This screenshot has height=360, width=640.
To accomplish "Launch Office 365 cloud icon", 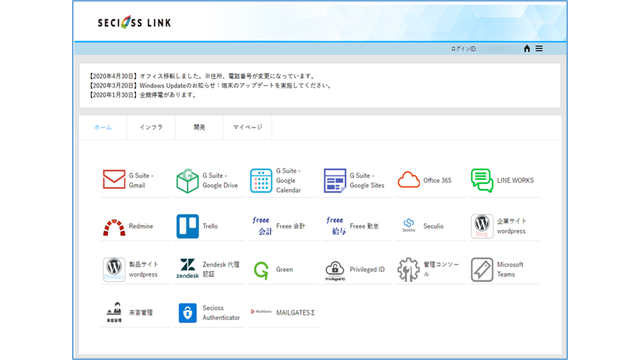I will pos(409,180).
